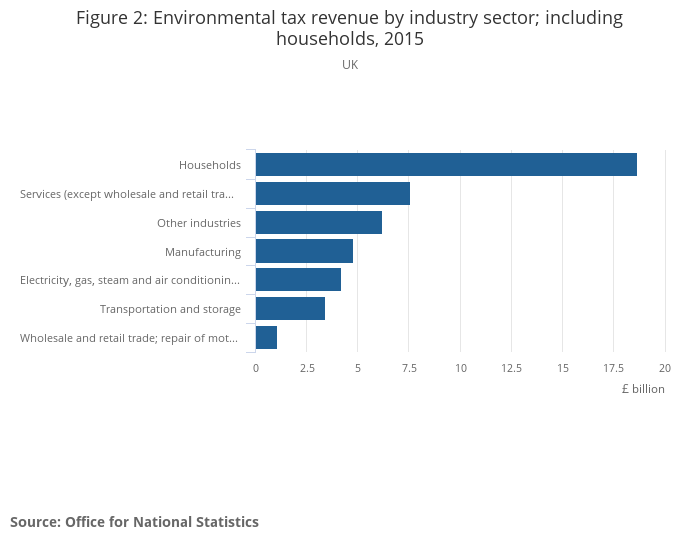700x549 pixels.
Task: Click the Manufacturing category label
Action: coord(203,252)
